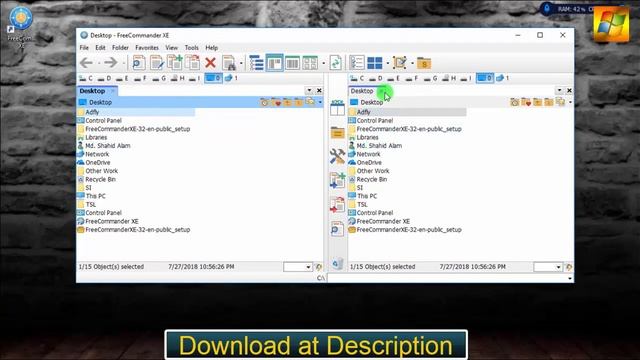The image size is (640, 360).
Task: Go back using the left arrow toolbar icon
Action: point(87,63)
